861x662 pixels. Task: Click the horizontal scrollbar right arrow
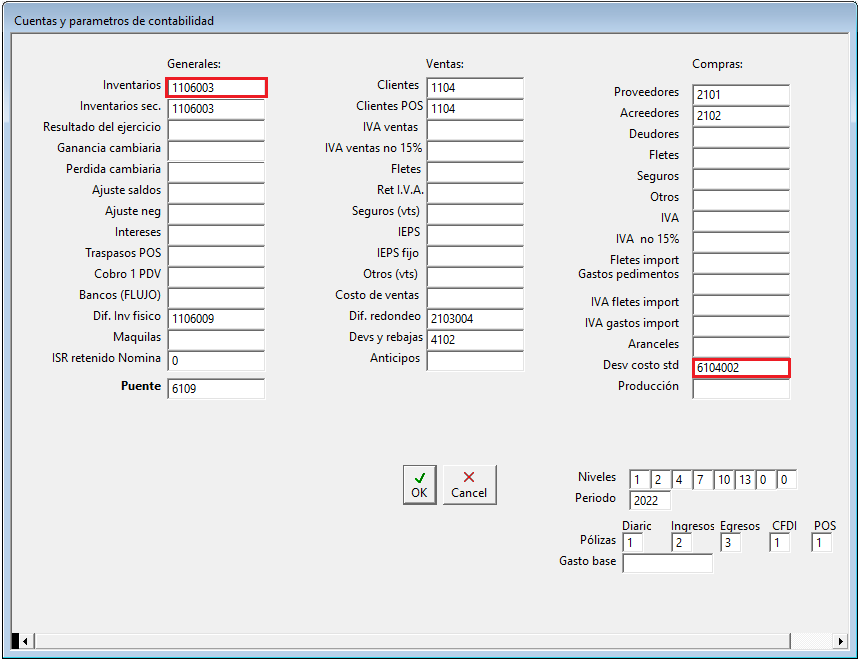[840, 641]
